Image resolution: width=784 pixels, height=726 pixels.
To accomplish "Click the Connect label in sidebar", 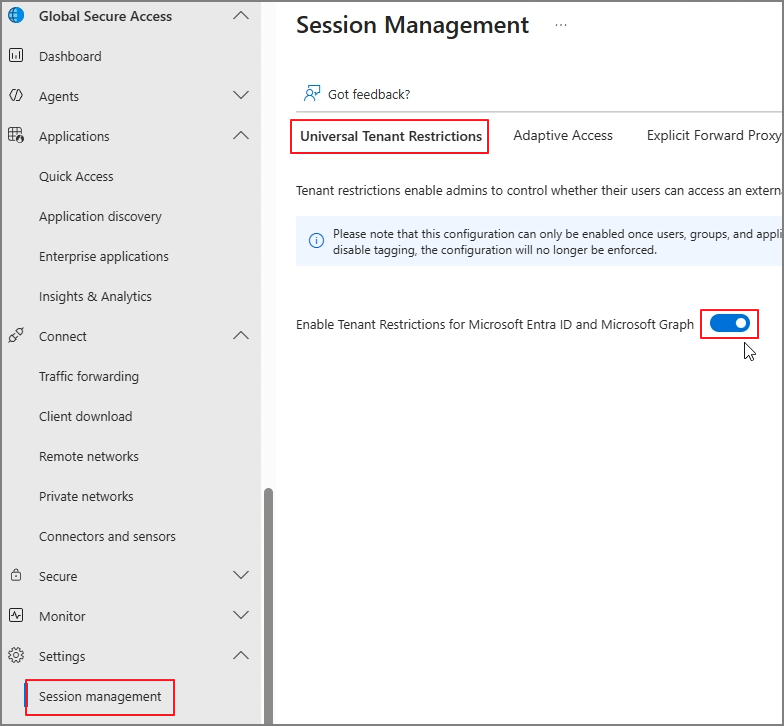I will [x=62, y=336].
